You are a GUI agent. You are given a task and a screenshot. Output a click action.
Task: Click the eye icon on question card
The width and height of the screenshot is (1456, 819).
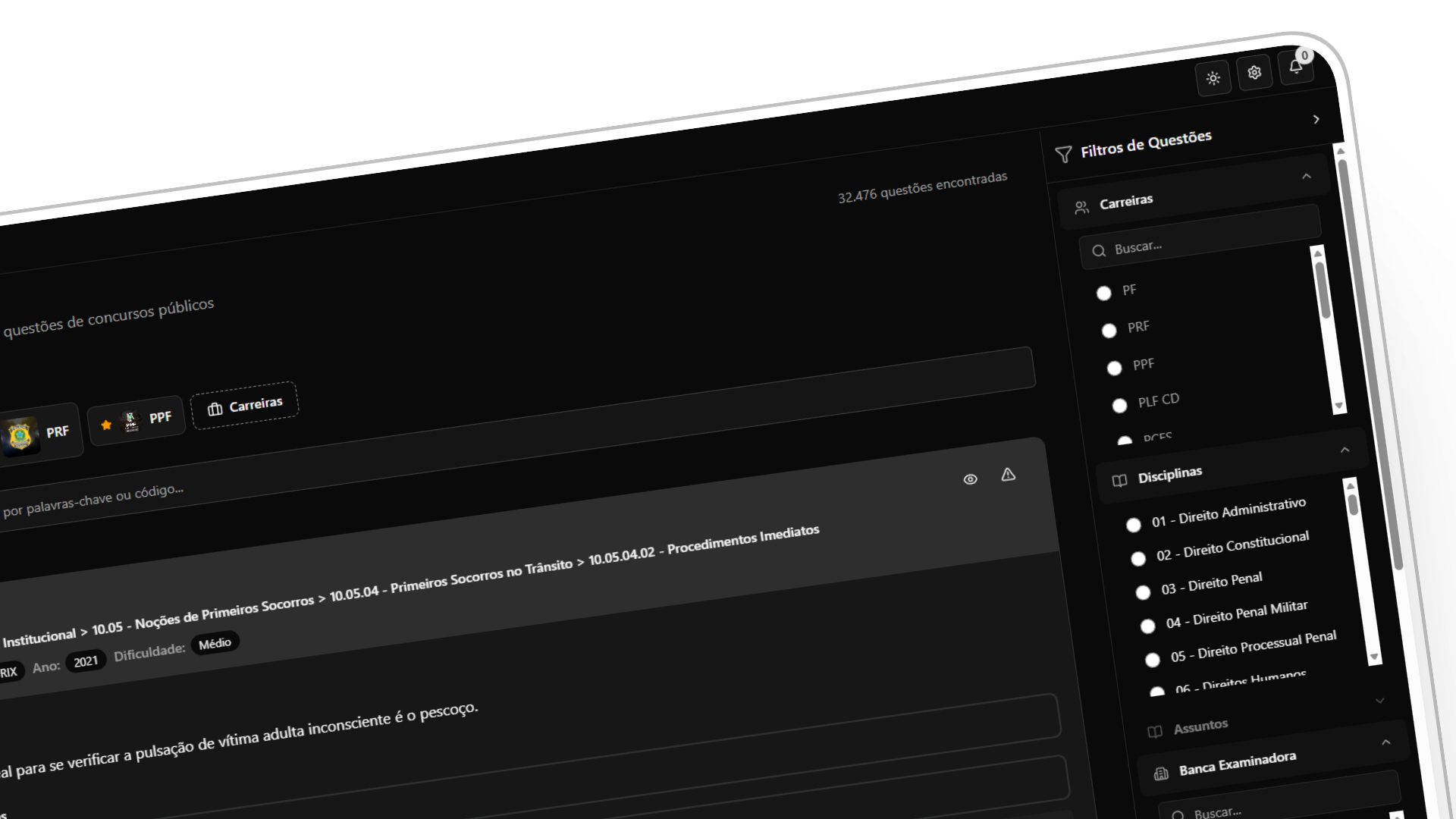(970, 479)
